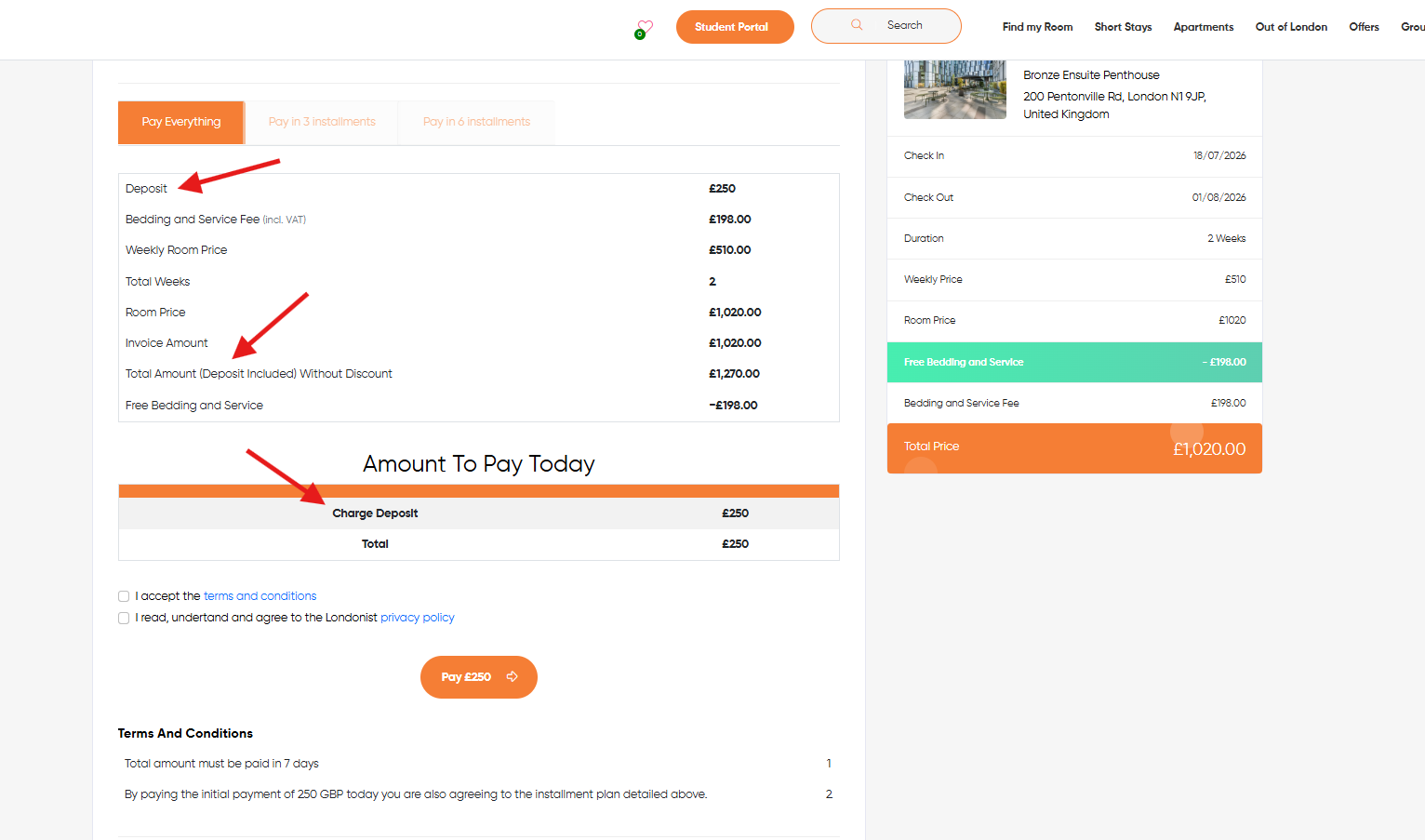Switch to Pay in 6 installments tab
The height and width of the screenshot is (840, 1425).
[x=476, y=122]
